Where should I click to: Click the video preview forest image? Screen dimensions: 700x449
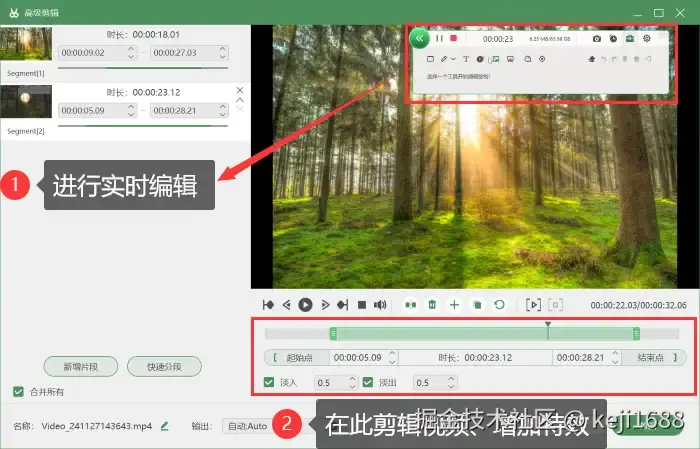[x=475, y=156]
